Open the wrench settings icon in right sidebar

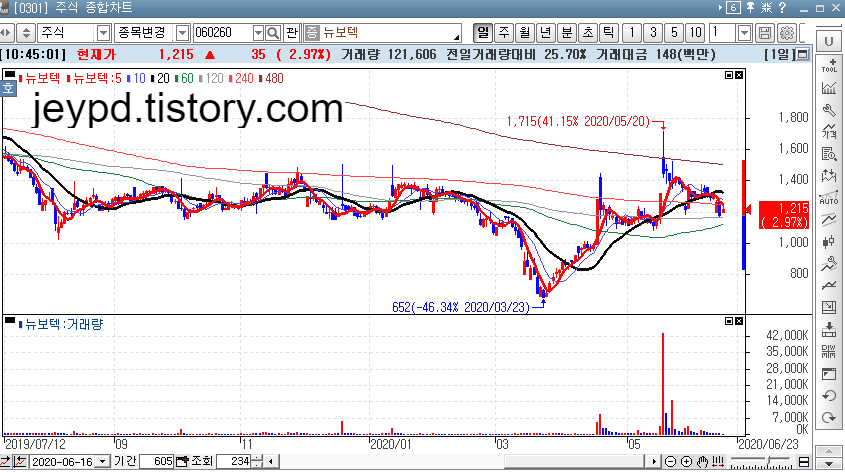829,110
